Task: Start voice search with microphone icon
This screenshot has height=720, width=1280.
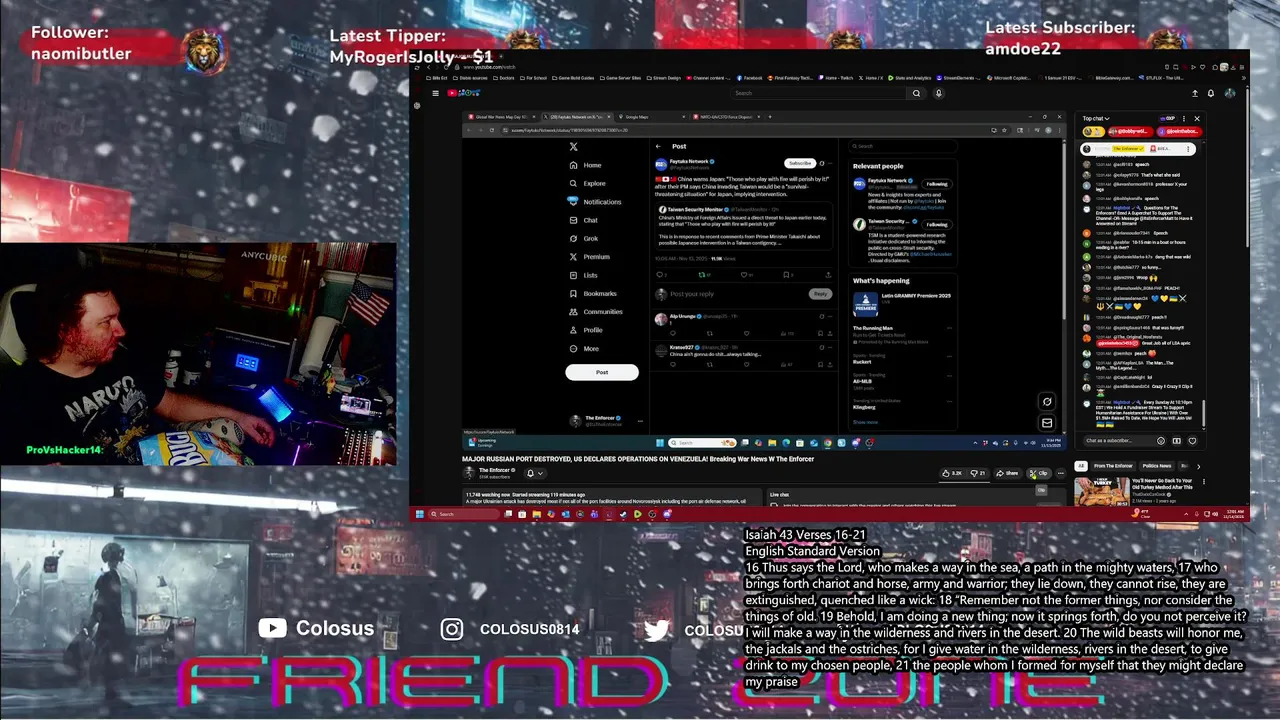Action: (938, 93)
